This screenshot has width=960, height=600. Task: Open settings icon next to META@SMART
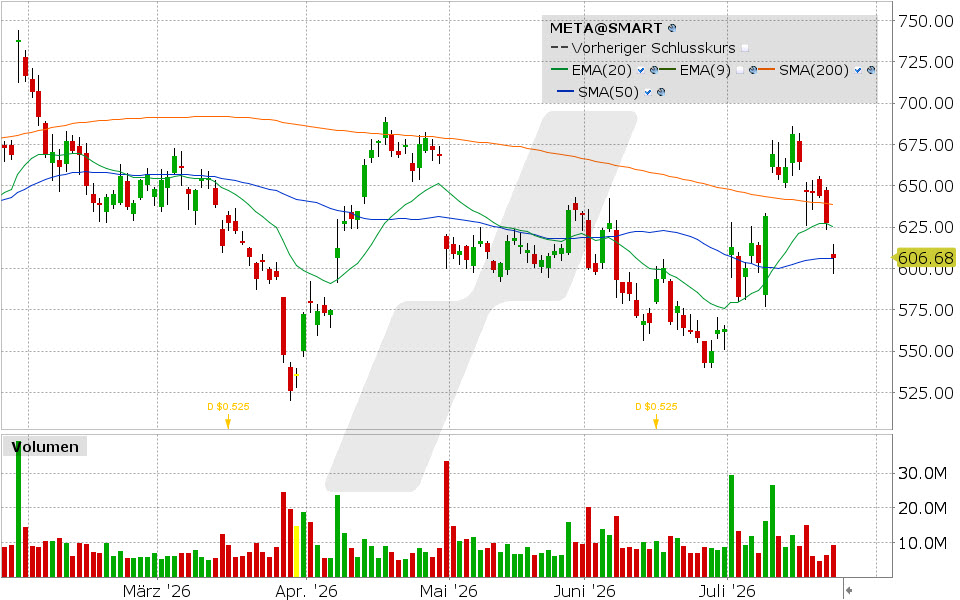coord(672,28)
